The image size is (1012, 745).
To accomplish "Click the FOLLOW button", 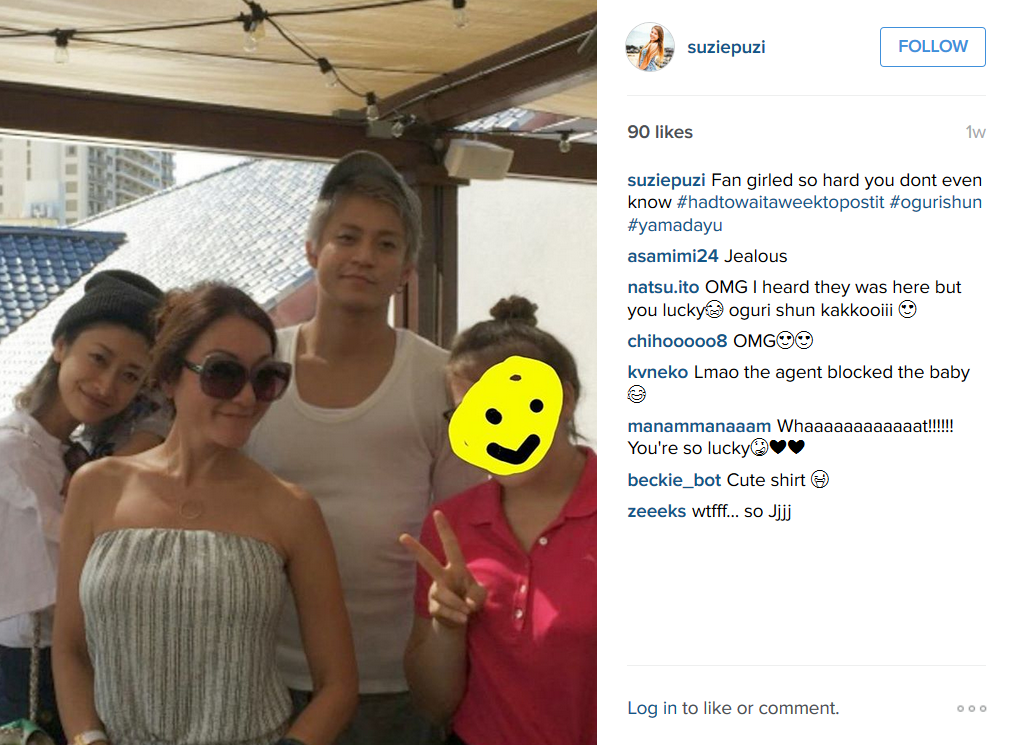I will coord(933,46).
